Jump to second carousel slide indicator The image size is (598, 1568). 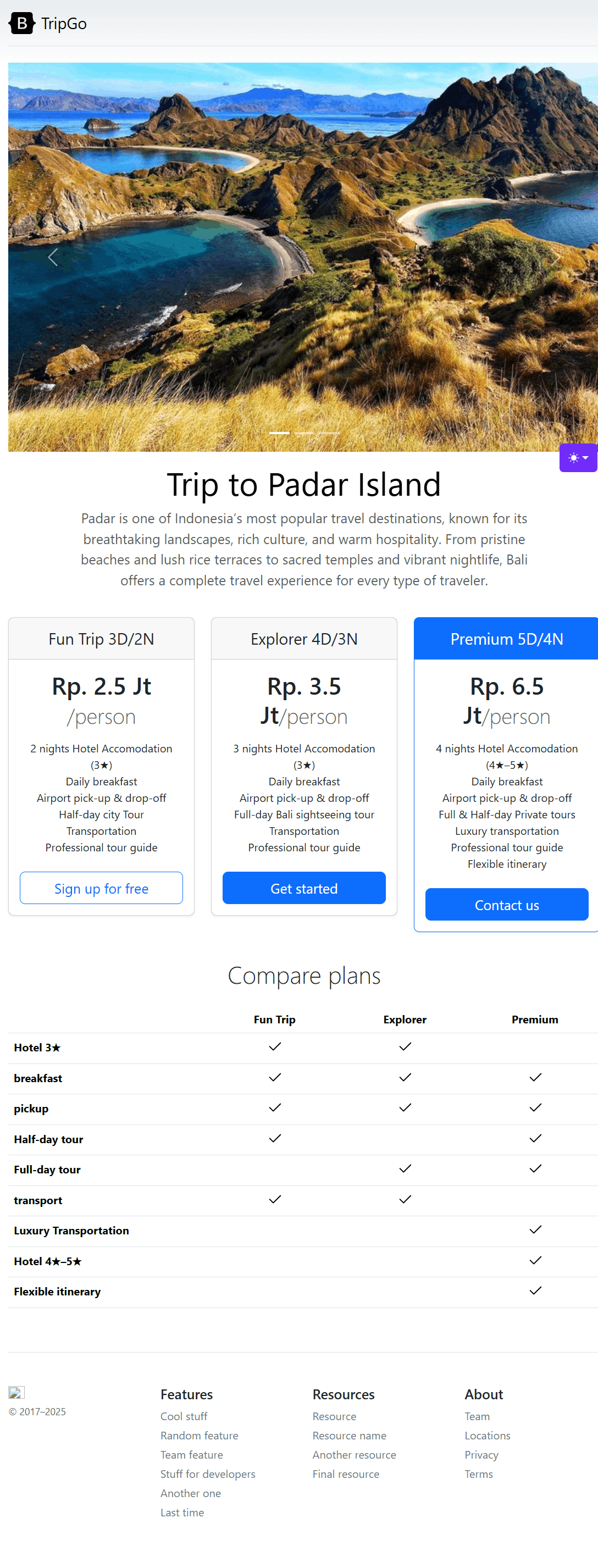[304, 433]
